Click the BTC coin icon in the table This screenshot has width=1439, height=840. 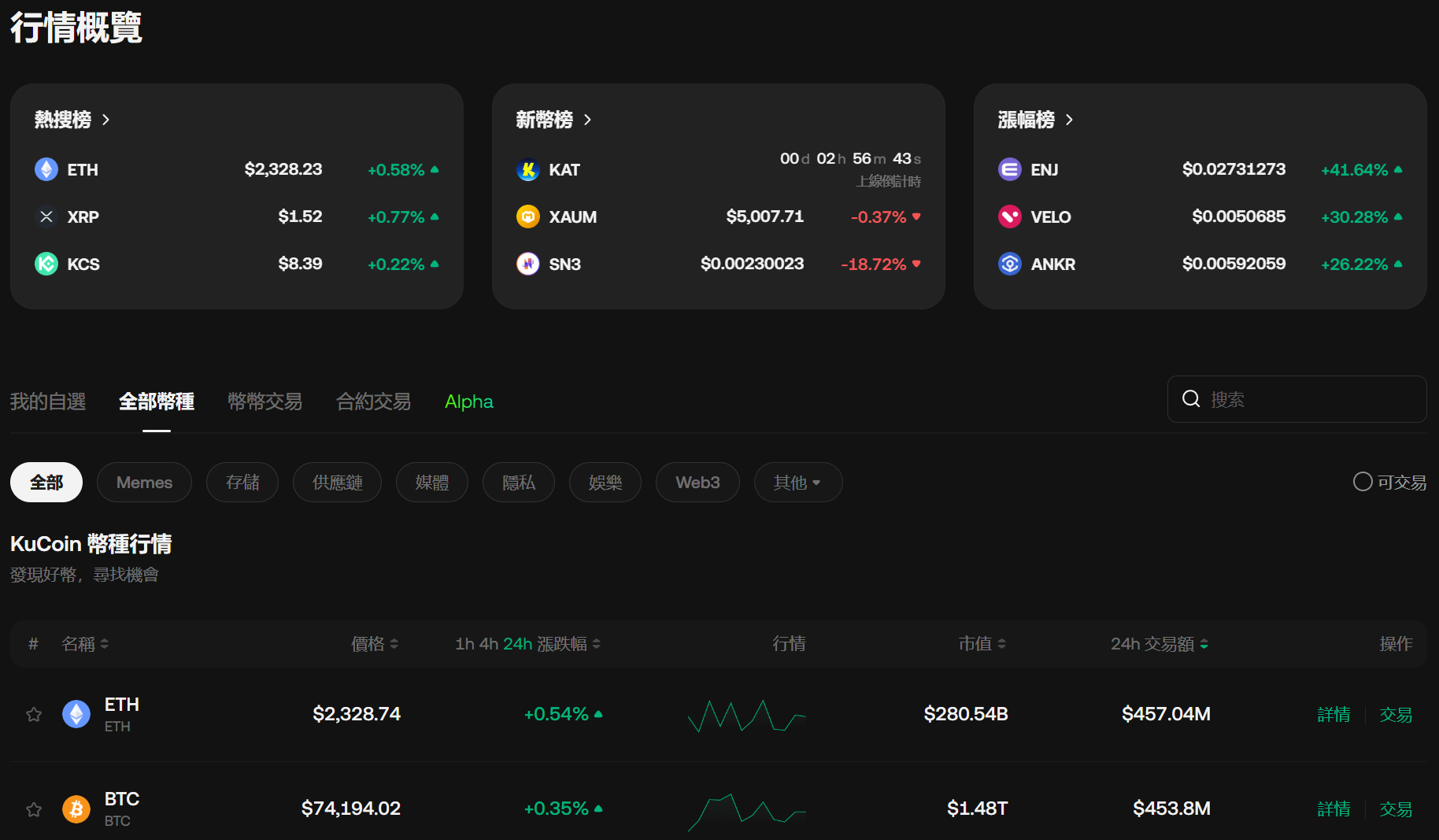[x=76, y=809]
